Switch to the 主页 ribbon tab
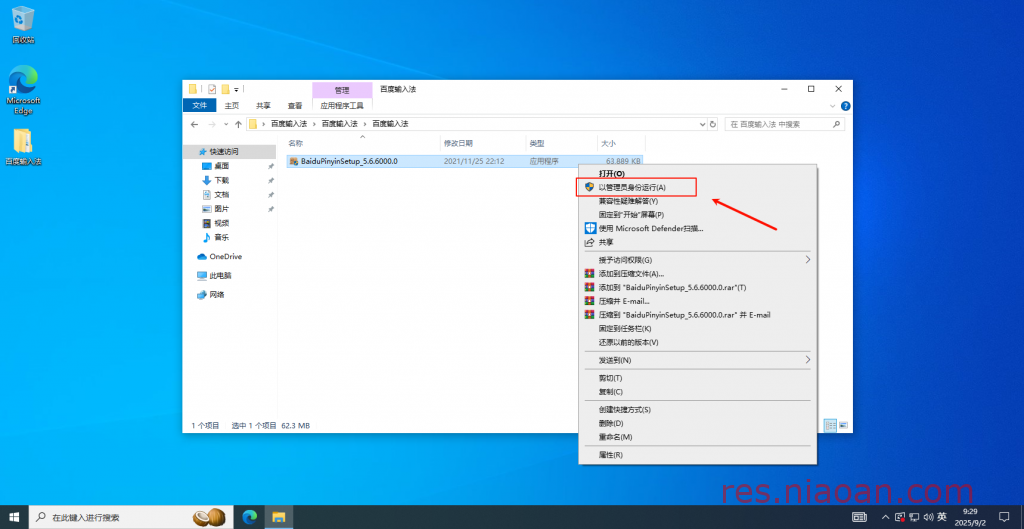 [232, 105]
